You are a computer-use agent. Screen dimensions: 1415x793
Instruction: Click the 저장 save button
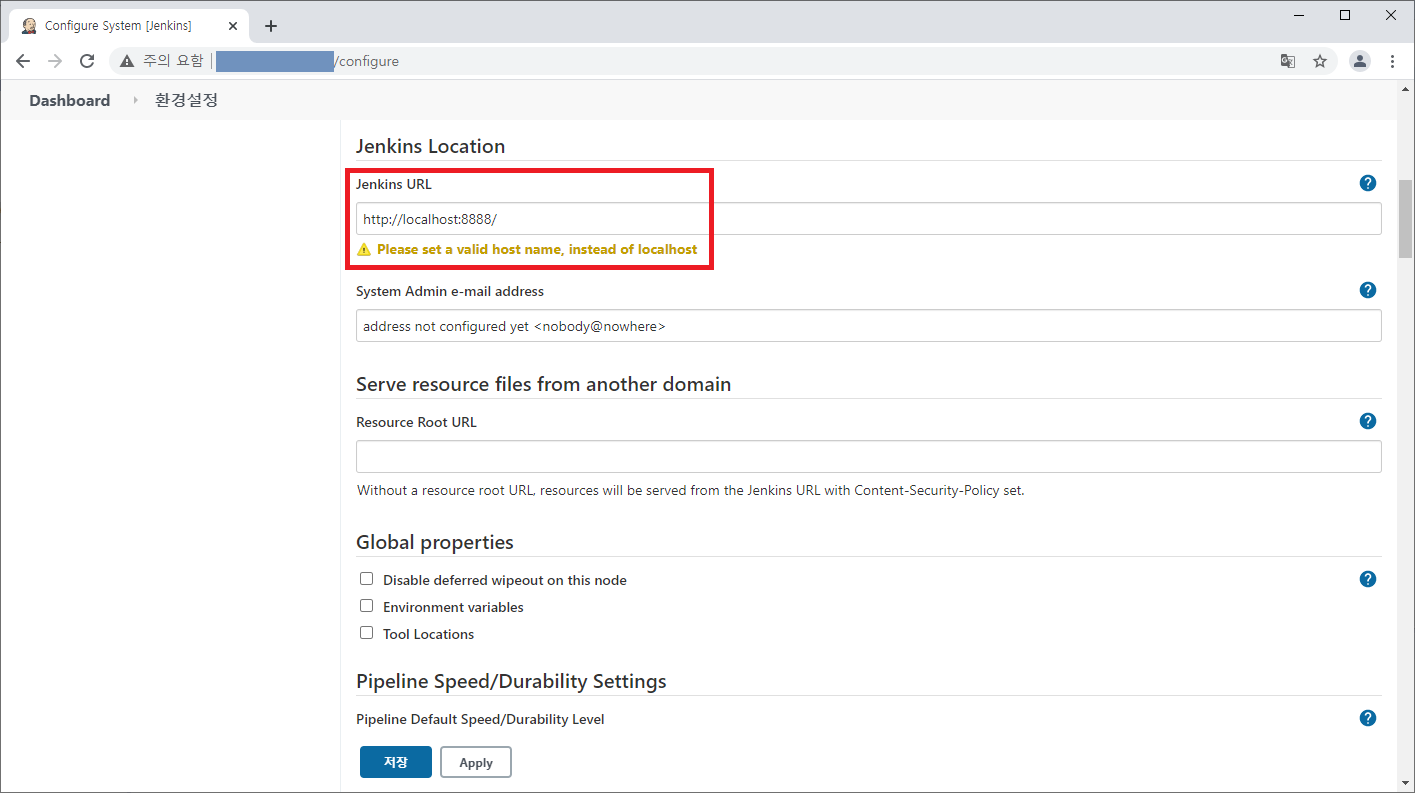click(x=396, y=762)
